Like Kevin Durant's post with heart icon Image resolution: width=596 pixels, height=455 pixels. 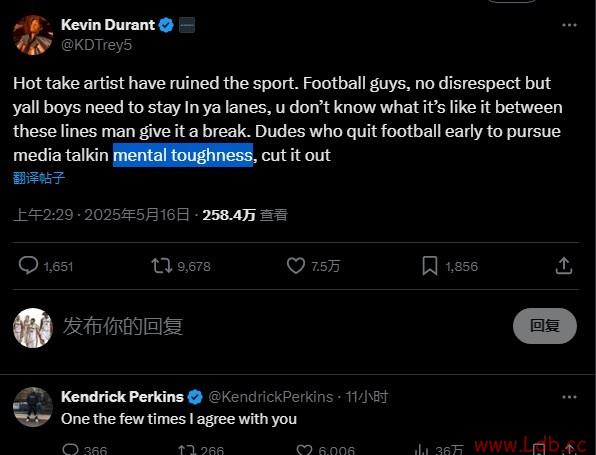point(296,265)
